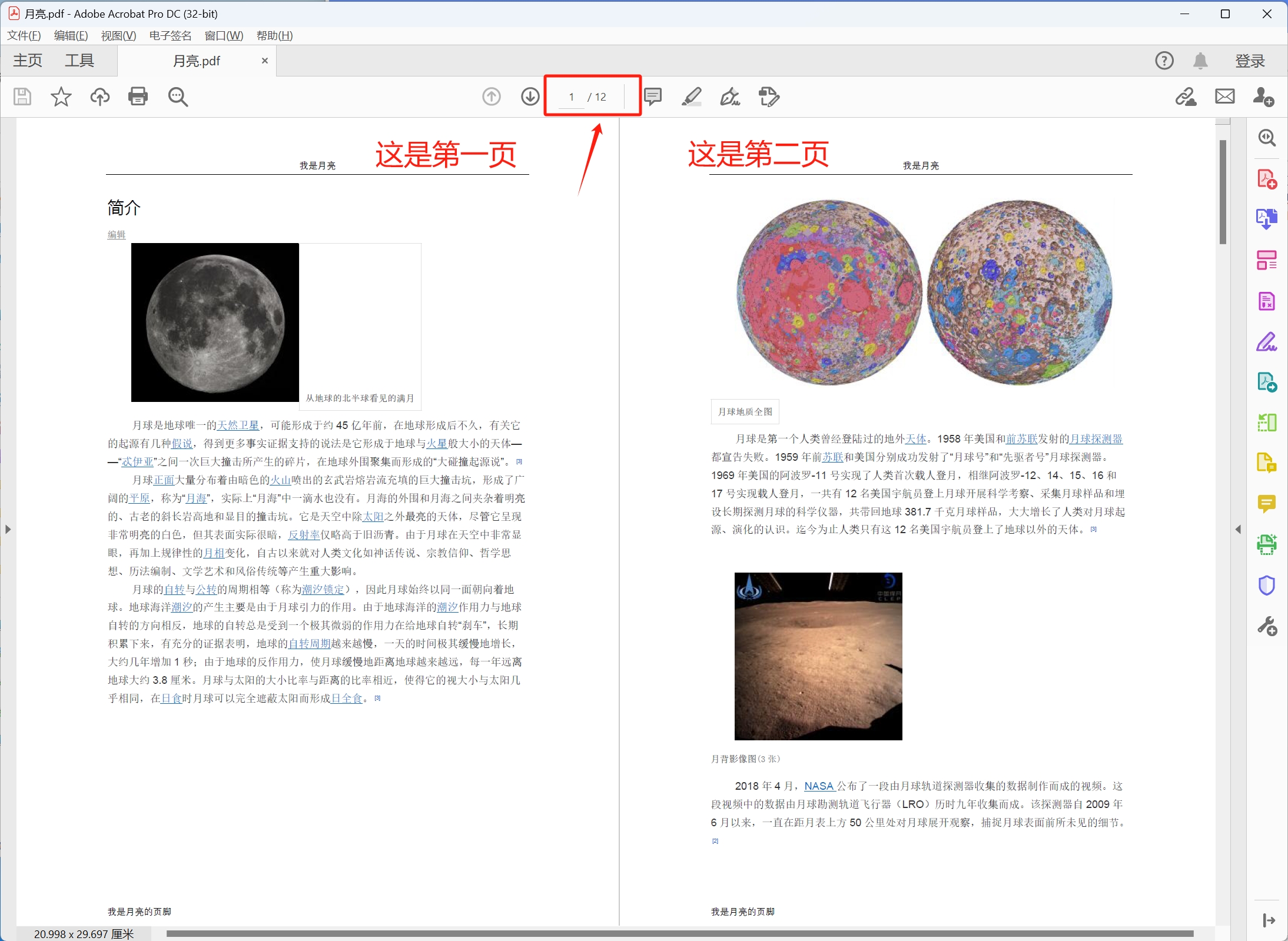Open the Protect tool in sidebar
This screenshot has height=941, width=1288.
point(1267,586)
